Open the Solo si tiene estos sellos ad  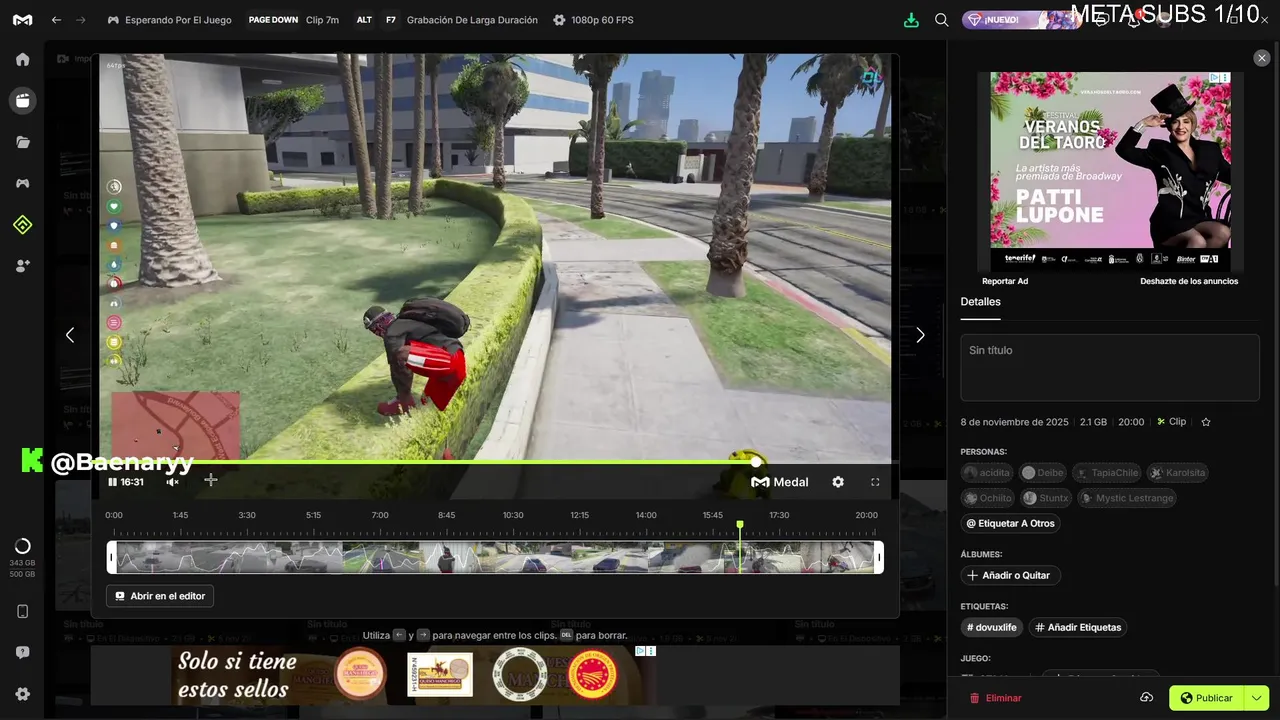[374, 675]
